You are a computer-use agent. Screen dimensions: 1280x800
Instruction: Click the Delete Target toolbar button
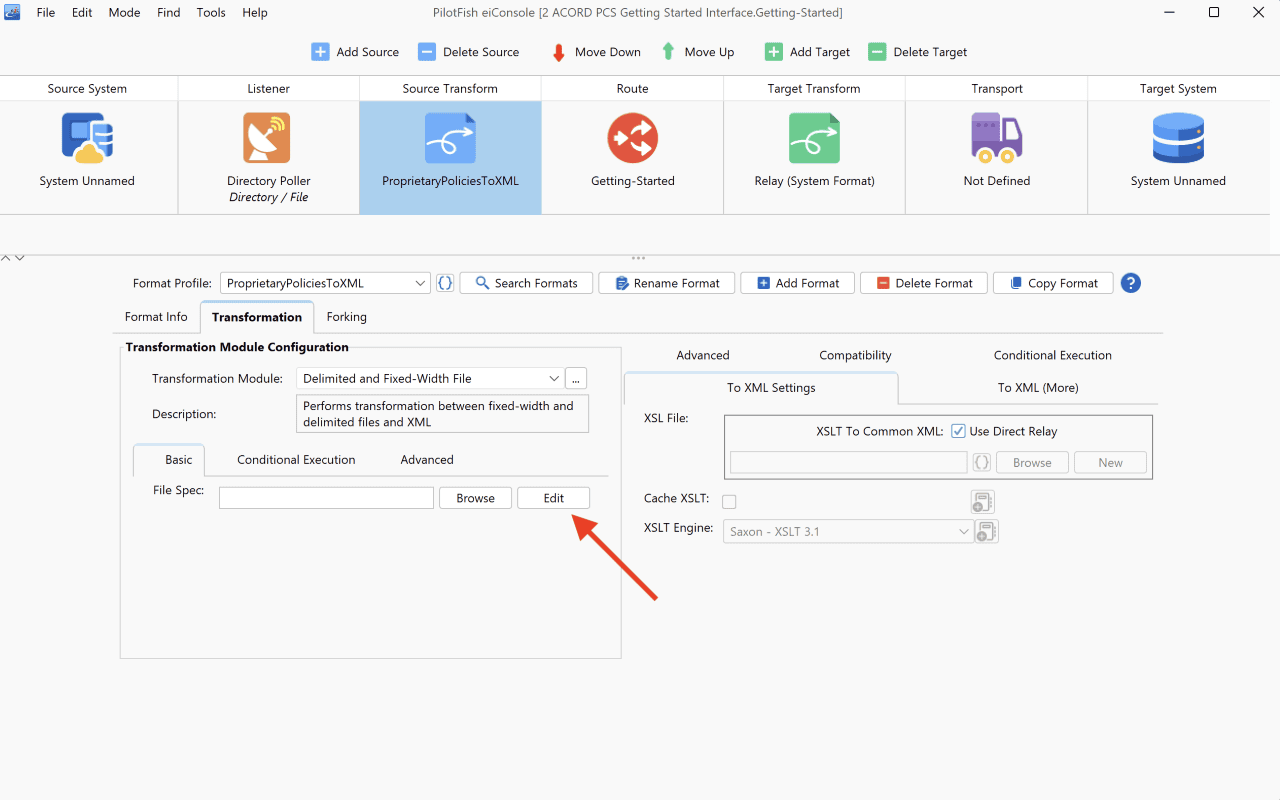pos(918,52)
